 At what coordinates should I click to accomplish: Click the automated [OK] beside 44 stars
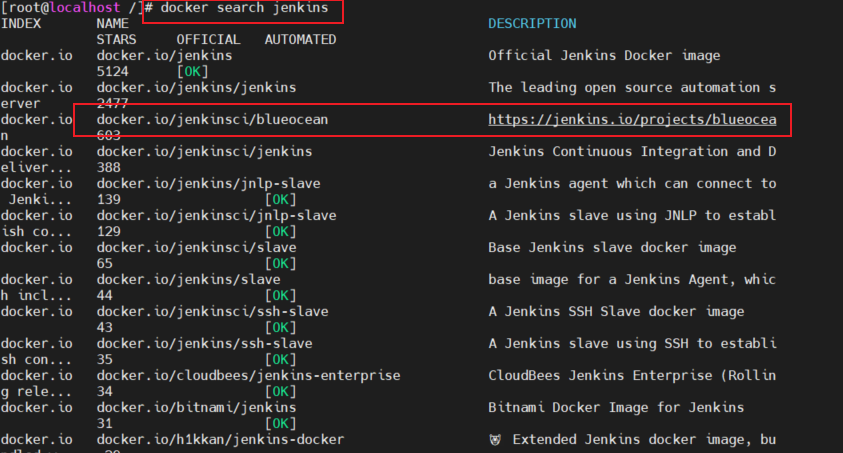click(281, 296)
